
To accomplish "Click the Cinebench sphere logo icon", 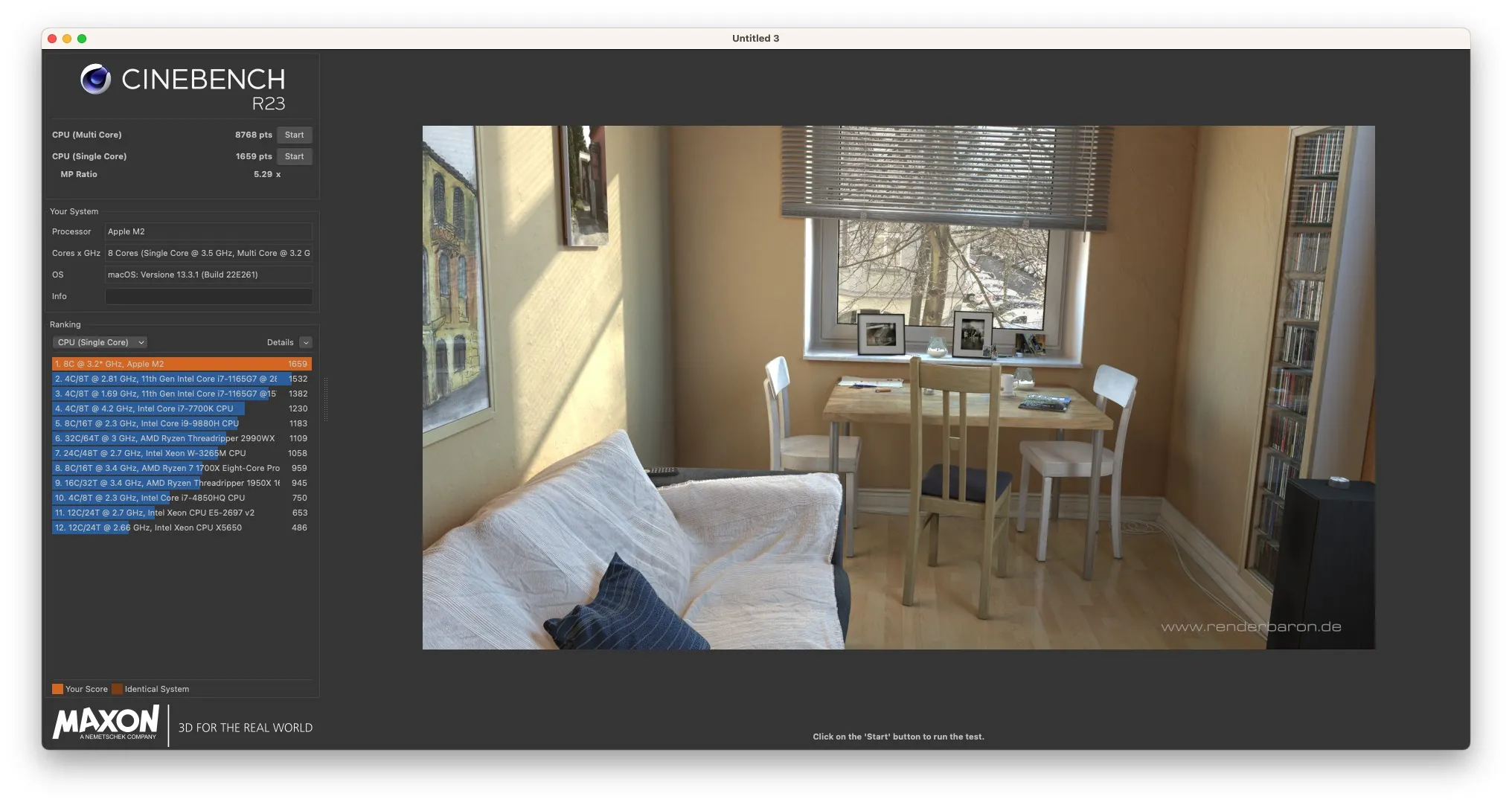I will [95, 79].
